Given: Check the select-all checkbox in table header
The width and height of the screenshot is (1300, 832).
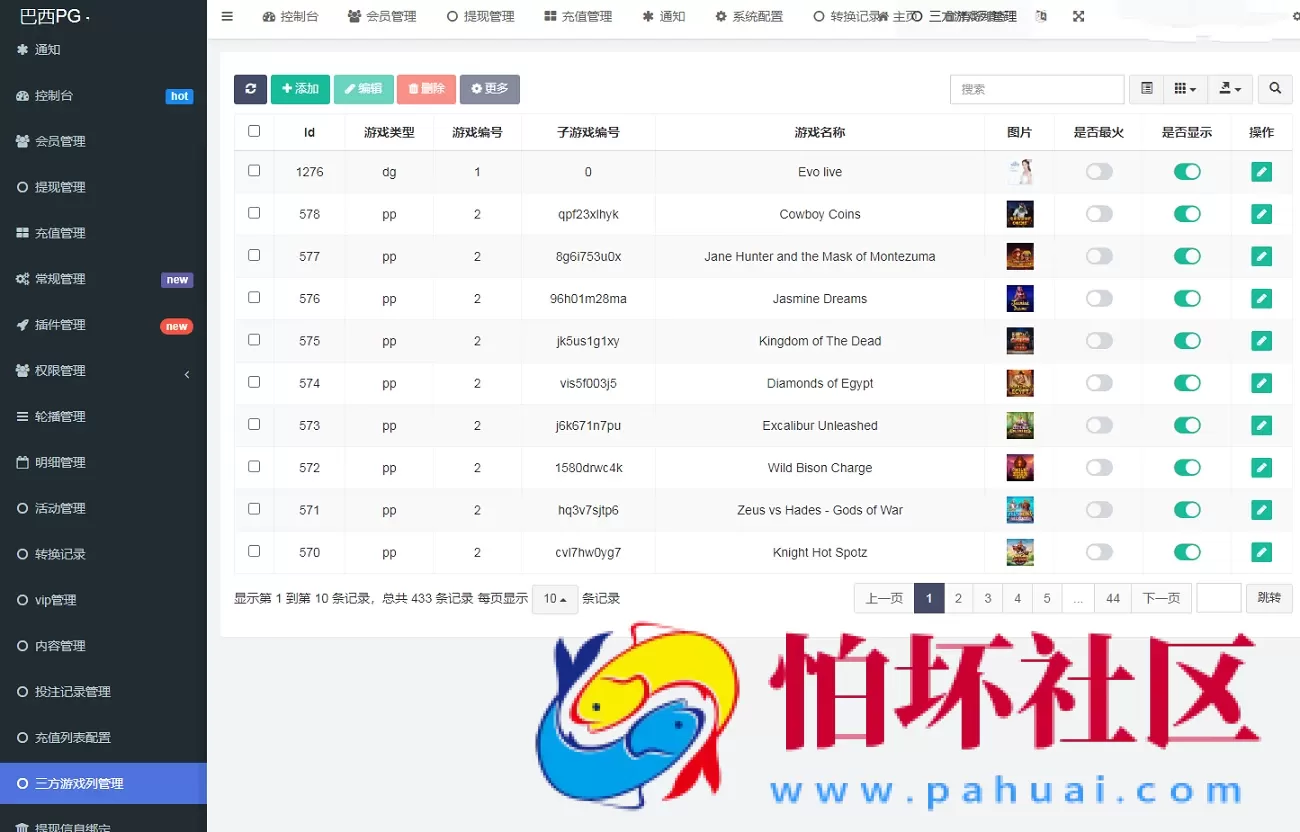Looking at the screenshot, I should coord(254,130).
